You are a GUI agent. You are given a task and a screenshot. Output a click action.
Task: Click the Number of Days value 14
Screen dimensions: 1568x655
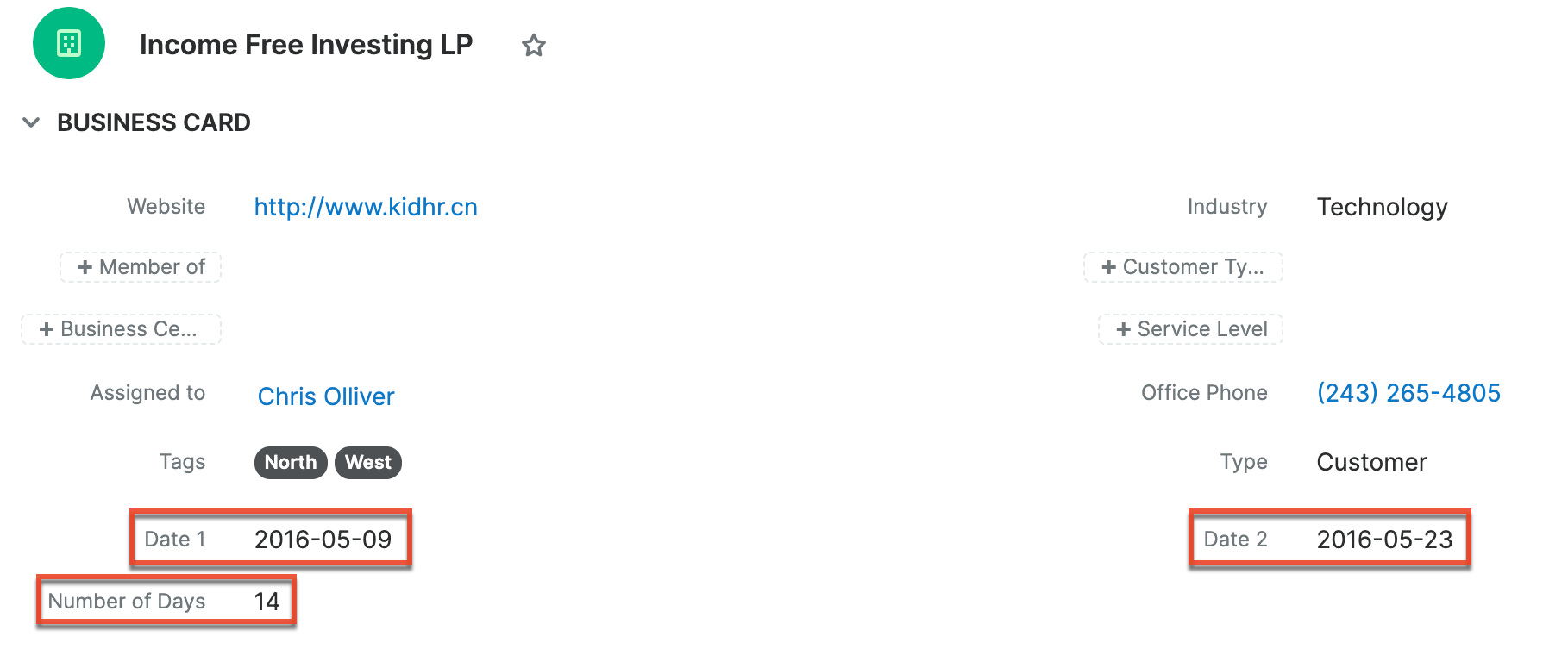tap(267, 602)
